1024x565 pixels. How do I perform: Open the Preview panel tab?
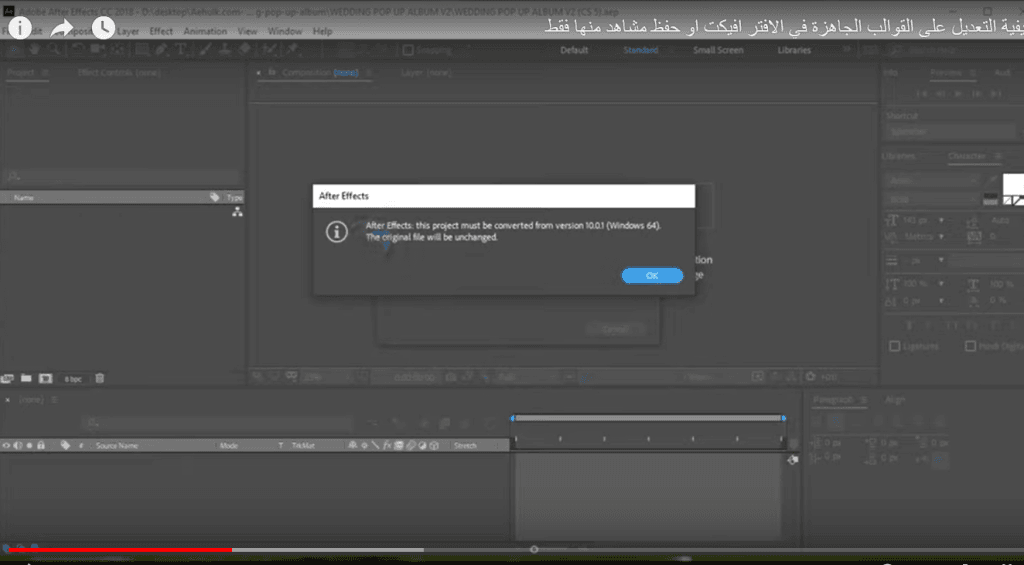(946, 73)
